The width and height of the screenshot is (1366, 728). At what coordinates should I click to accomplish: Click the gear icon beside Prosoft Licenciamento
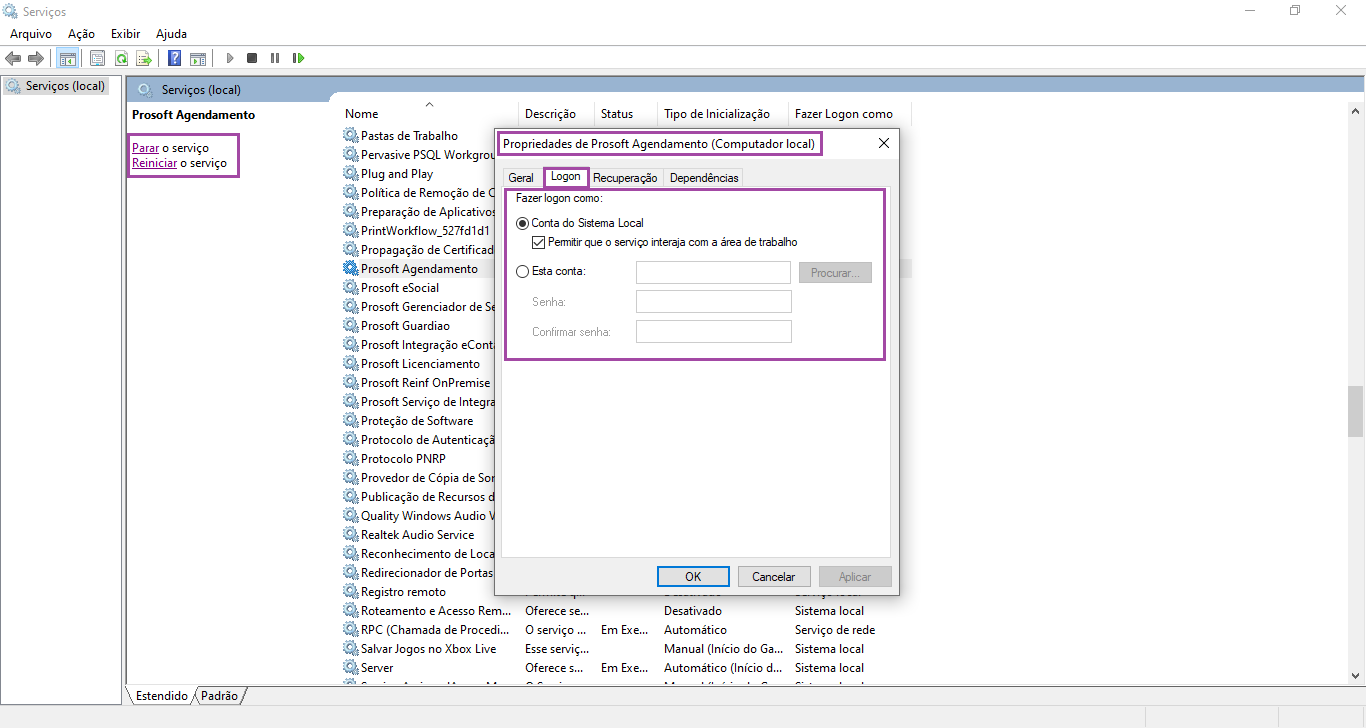(x=350, y=363)
